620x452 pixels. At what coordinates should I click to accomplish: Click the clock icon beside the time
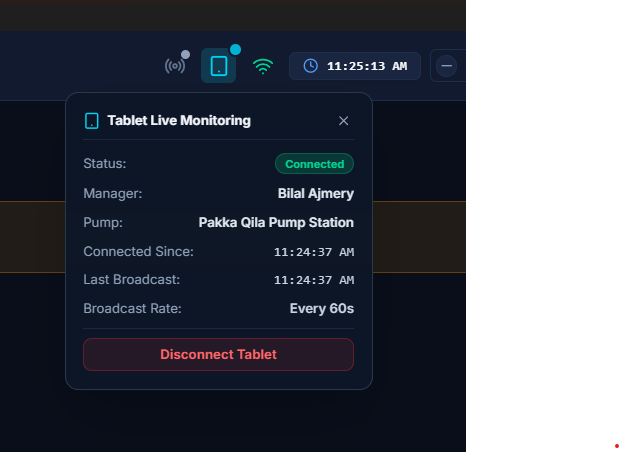coord(310,66)
